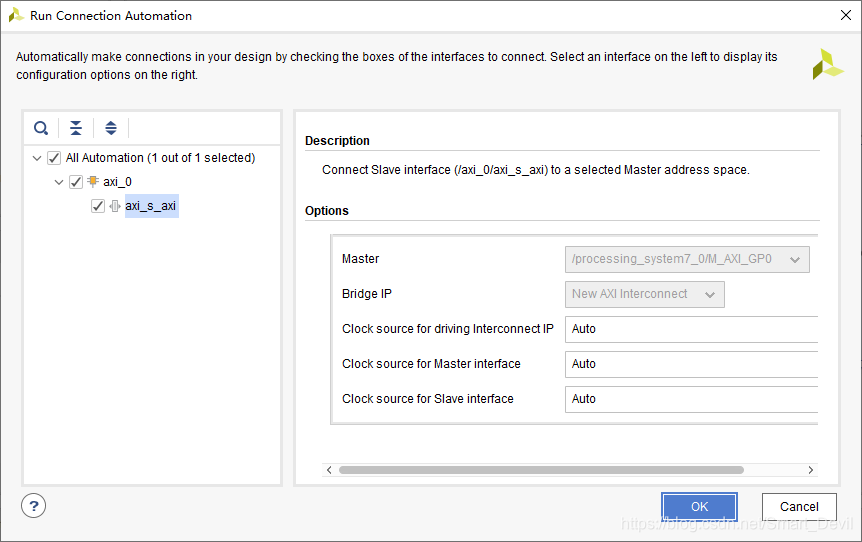Click the axi_0 IP block icon
Viewport: 862px width, 542px height.
click(93, 182)
